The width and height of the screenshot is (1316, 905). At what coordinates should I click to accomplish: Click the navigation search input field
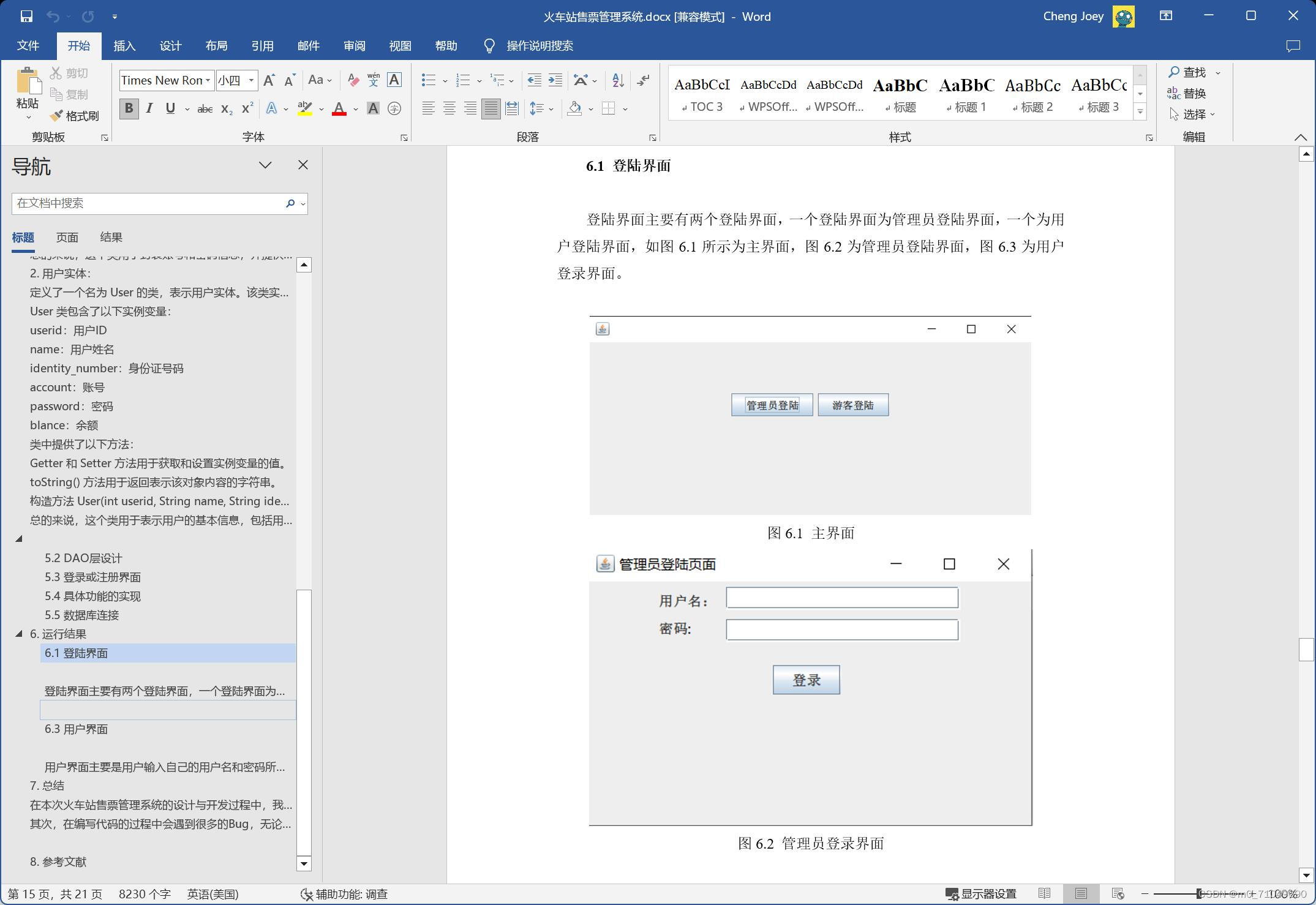click(x=147, y=203)
